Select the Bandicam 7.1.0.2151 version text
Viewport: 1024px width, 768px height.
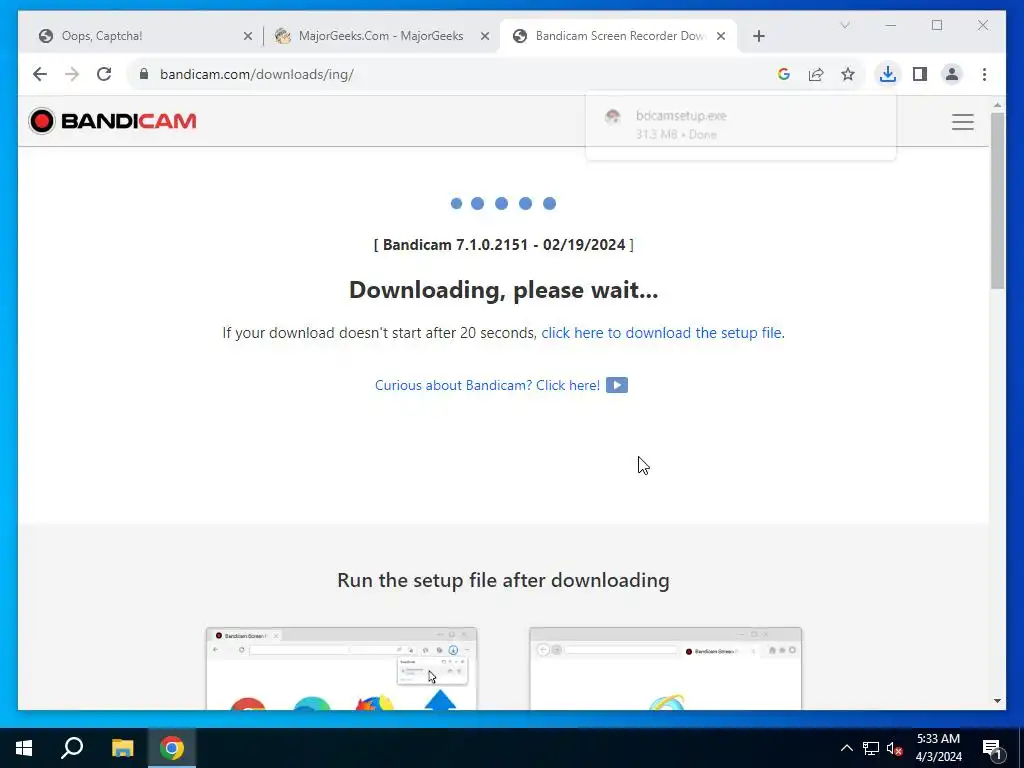click(504, 245)
